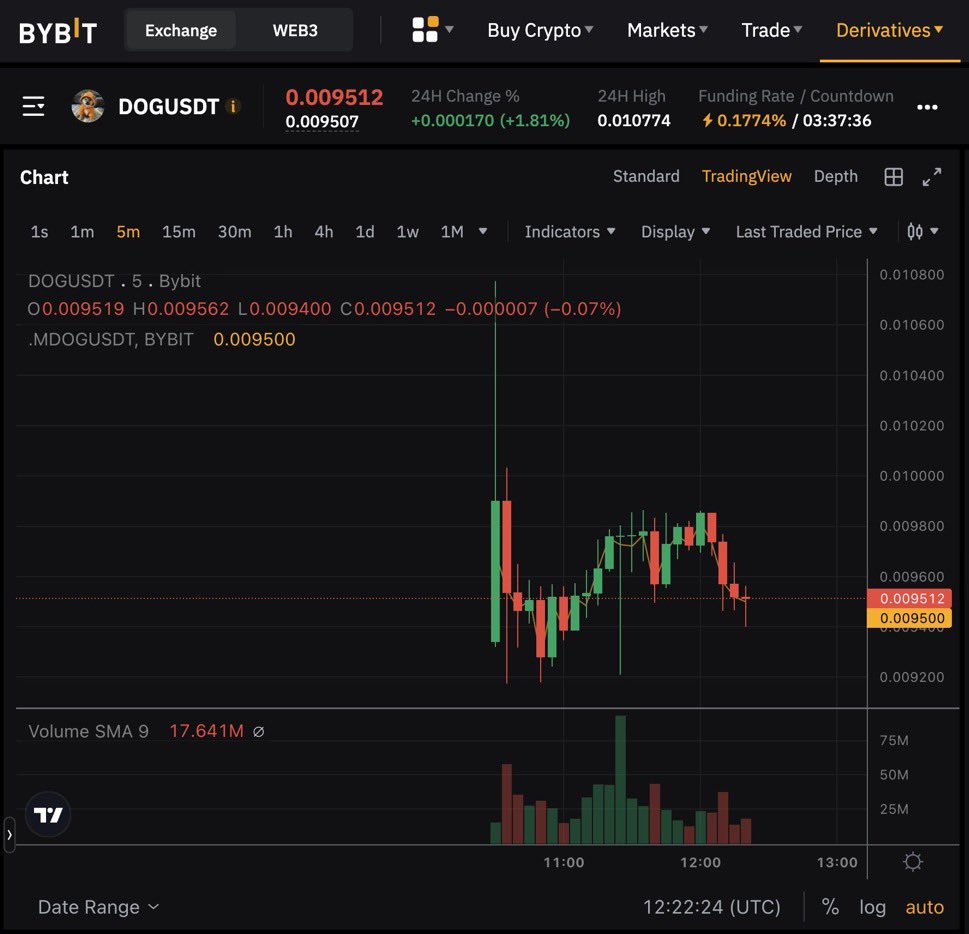The height and width of the screenshot is (934, 969).
Task: Select the 4h timeframe
Action: tap(324, 232)
